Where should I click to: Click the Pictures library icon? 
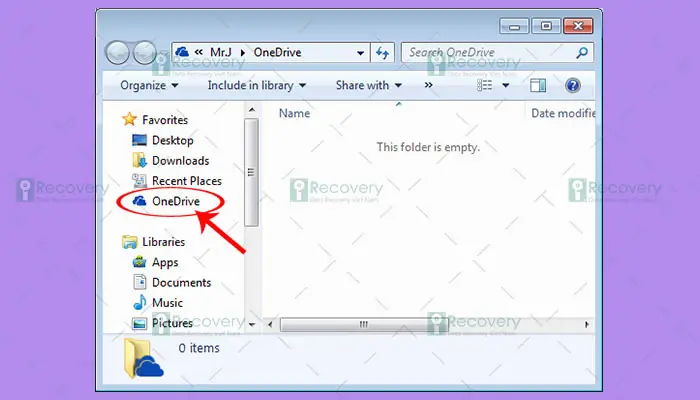pyautogui.click(x=139, y=323)
